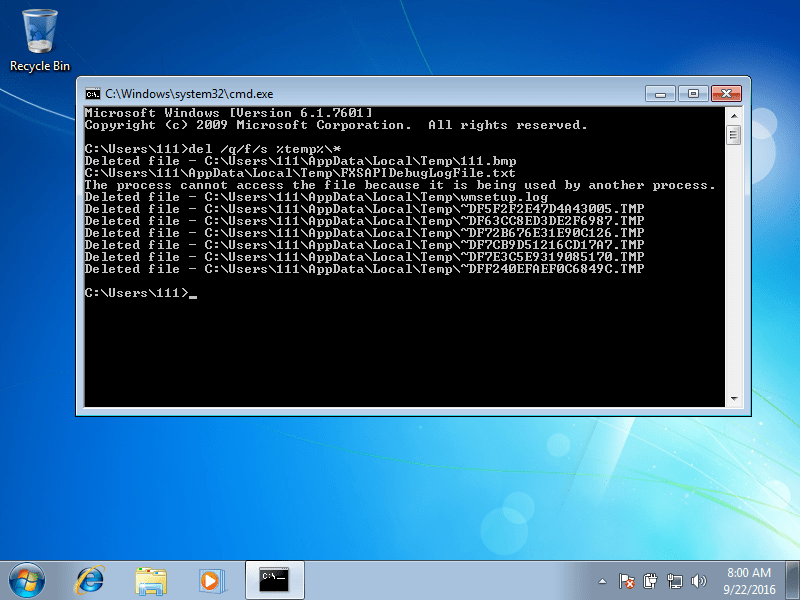Open Windows Explorer from the taskbar
Viewport: 800px width, 600px height.
click(x=151, y=579)
